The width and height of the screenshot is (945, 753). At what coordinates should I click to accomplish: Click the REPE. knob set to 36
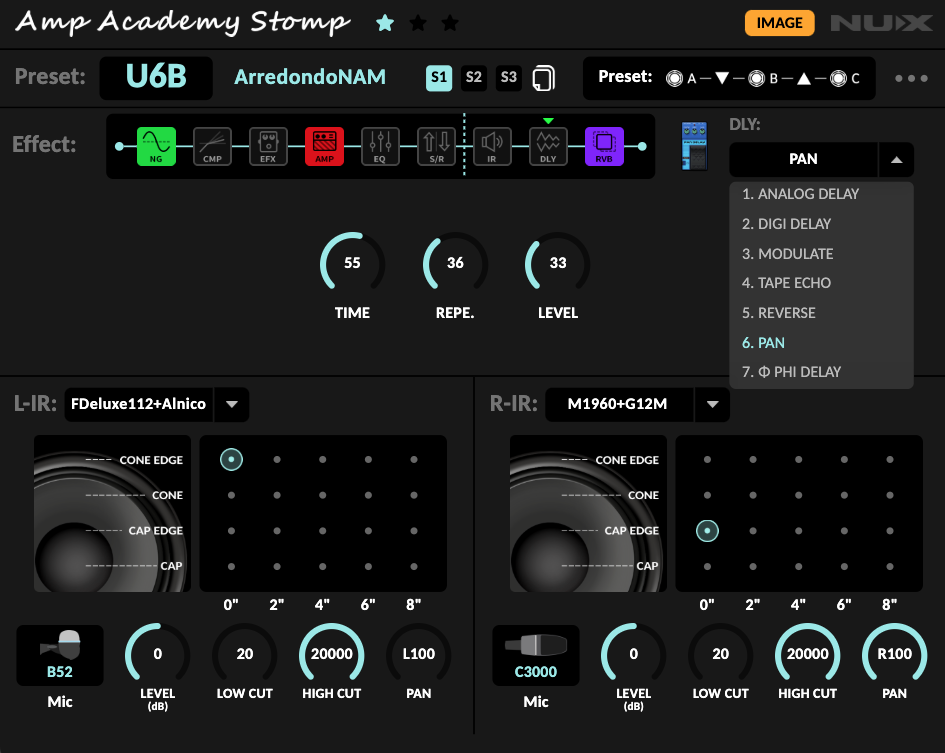pos(455,263)
